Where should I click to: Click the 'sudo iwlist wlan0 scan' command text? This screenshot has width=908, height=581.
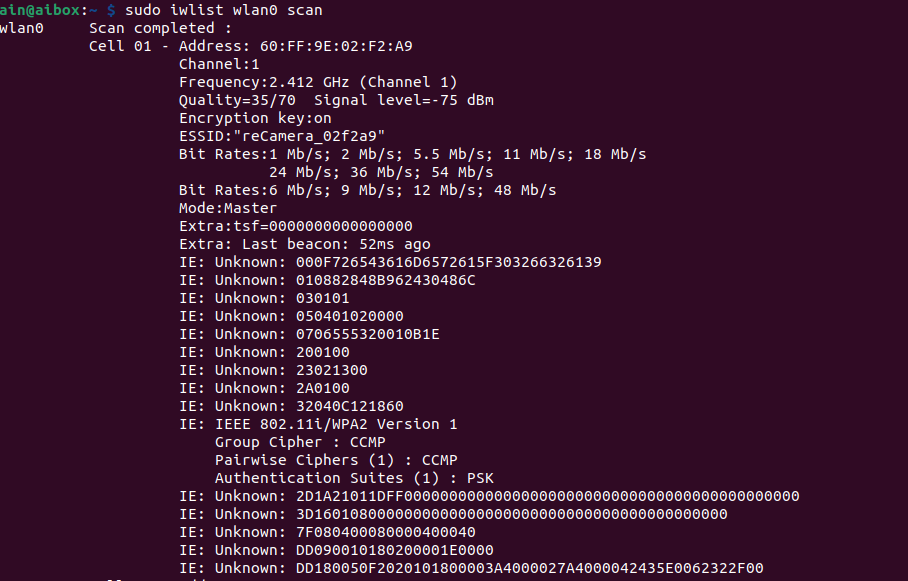click(224, 10)
